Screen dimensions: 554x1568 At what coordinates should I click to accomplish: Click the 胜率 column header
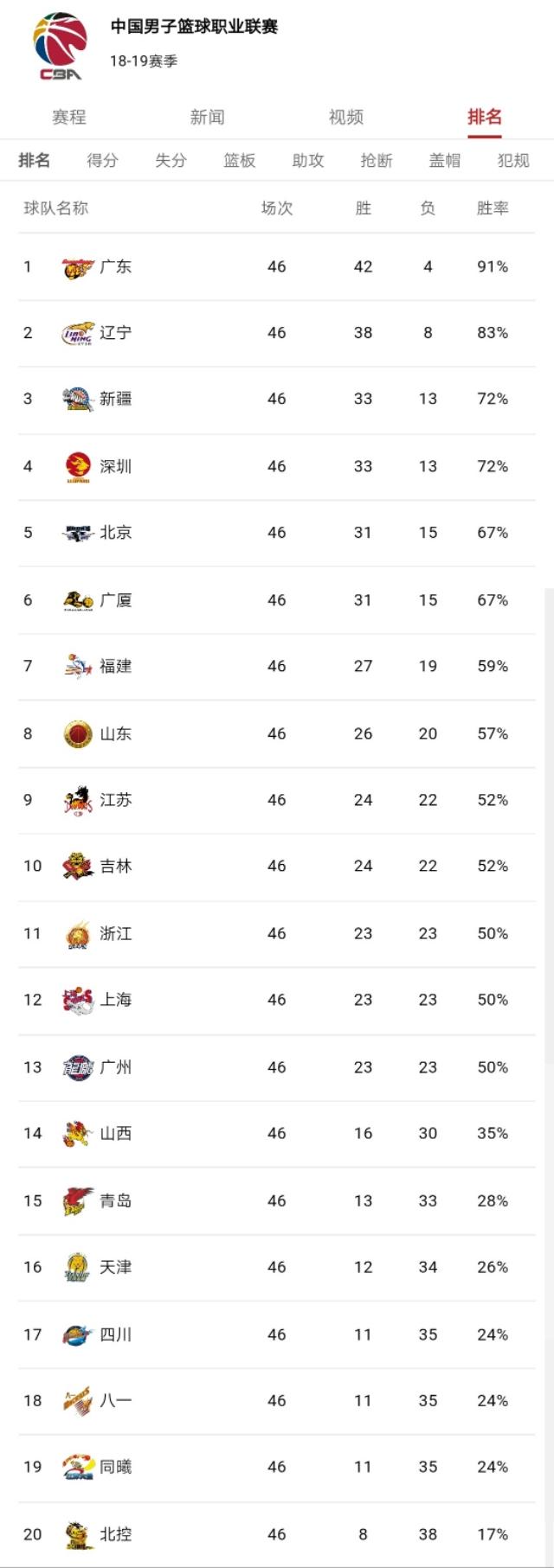pyautogui.click(x=493, y=208)
